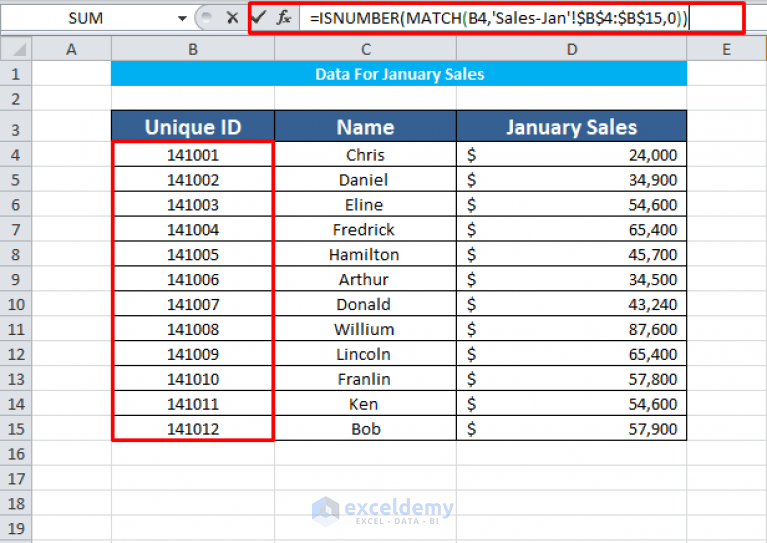
Task: Click the name cell 'Fredrick'
Action: (365, 229)
